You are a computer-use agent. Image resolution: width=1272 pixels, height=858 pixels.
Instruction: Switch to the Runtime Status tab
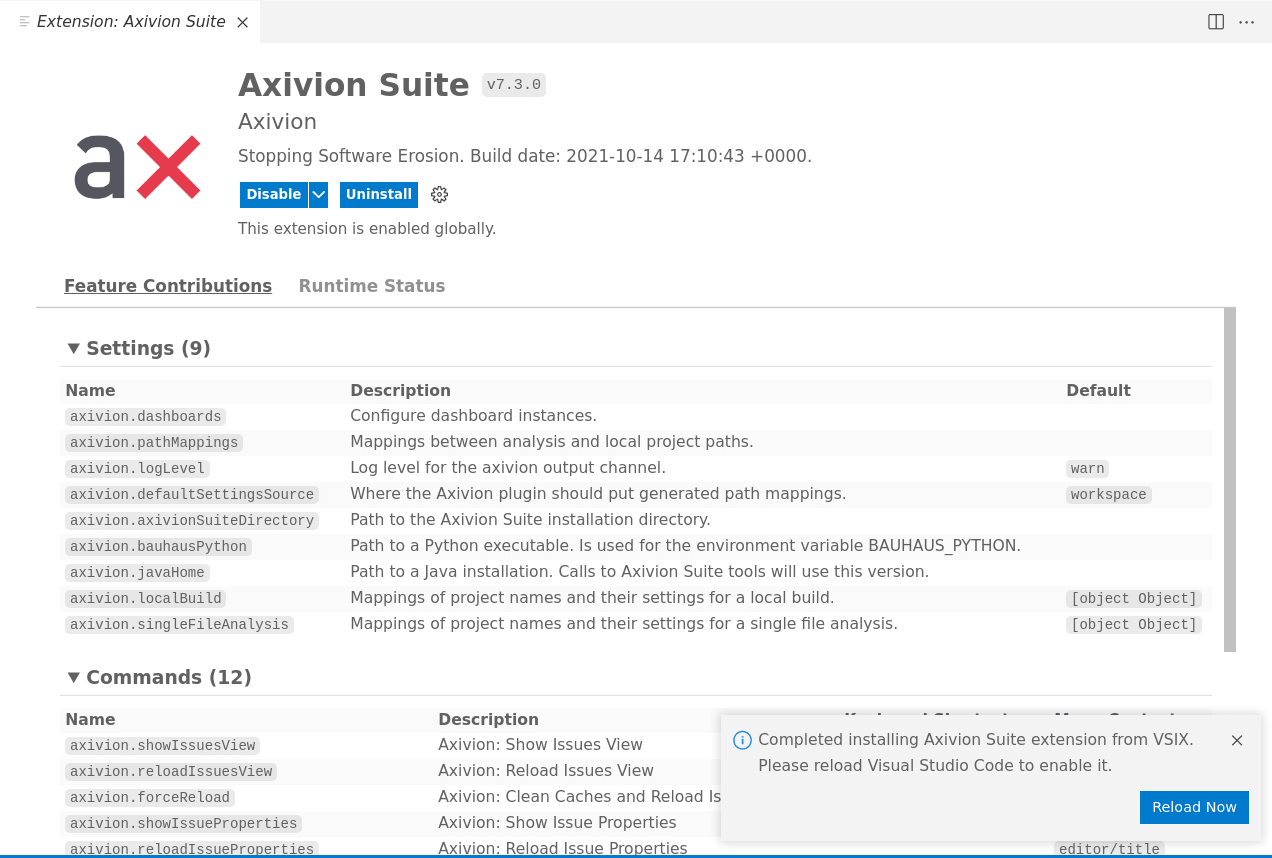372,286
